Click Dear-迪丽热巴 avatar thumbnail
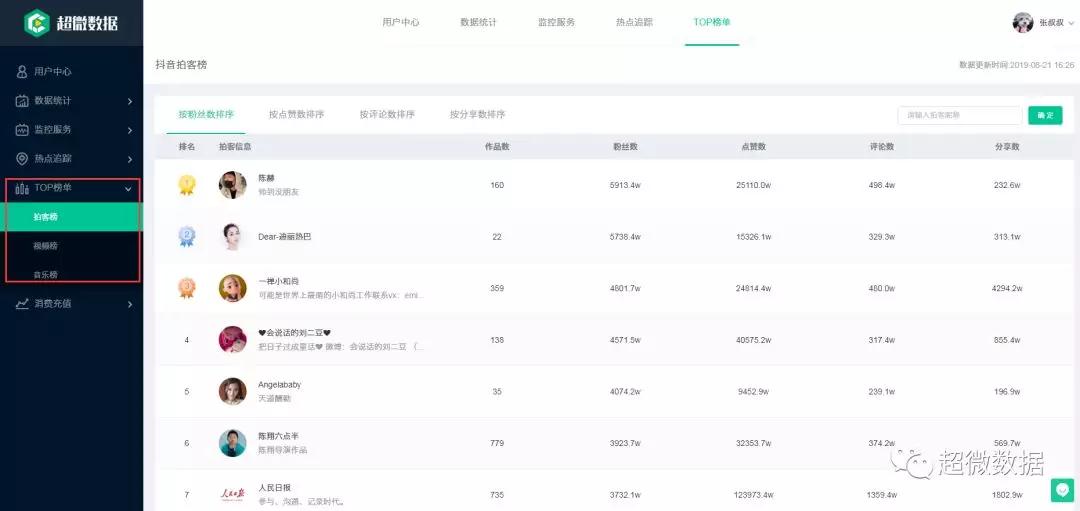The width and height of the screenshot is (1080, 511). (x=233, y=236)
